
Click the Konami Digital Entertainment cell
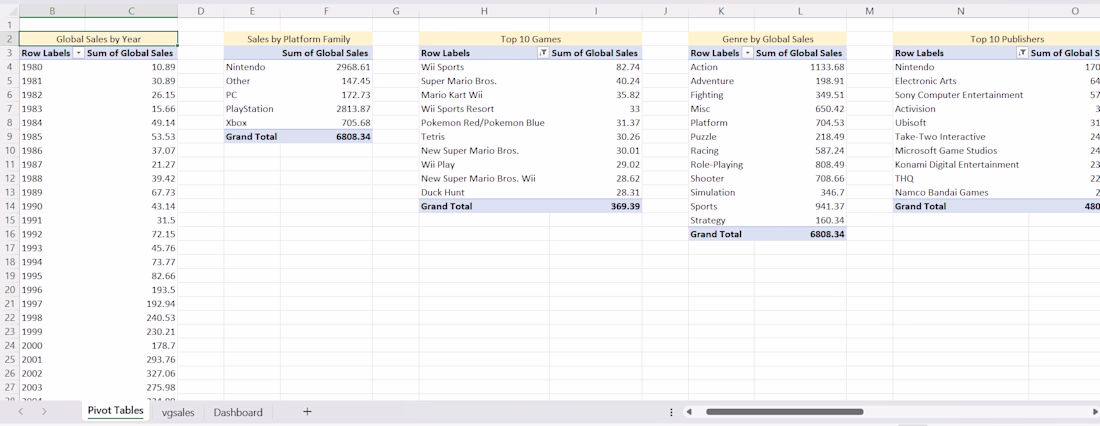coord(960,164)
